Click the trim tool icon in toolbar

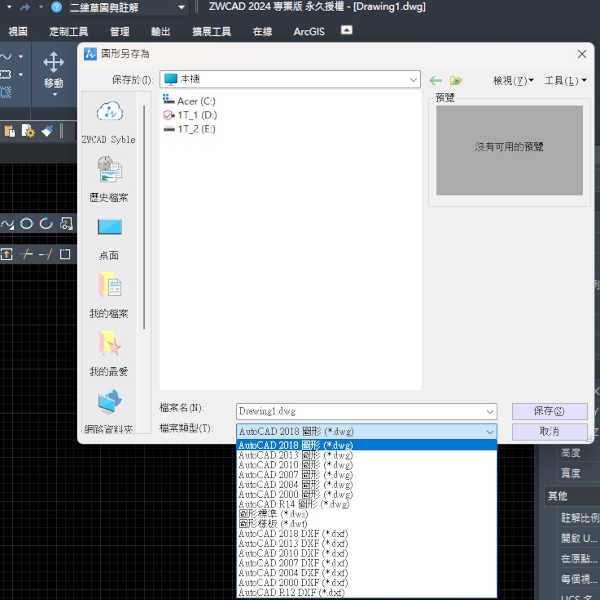click(x=27, y=254)
